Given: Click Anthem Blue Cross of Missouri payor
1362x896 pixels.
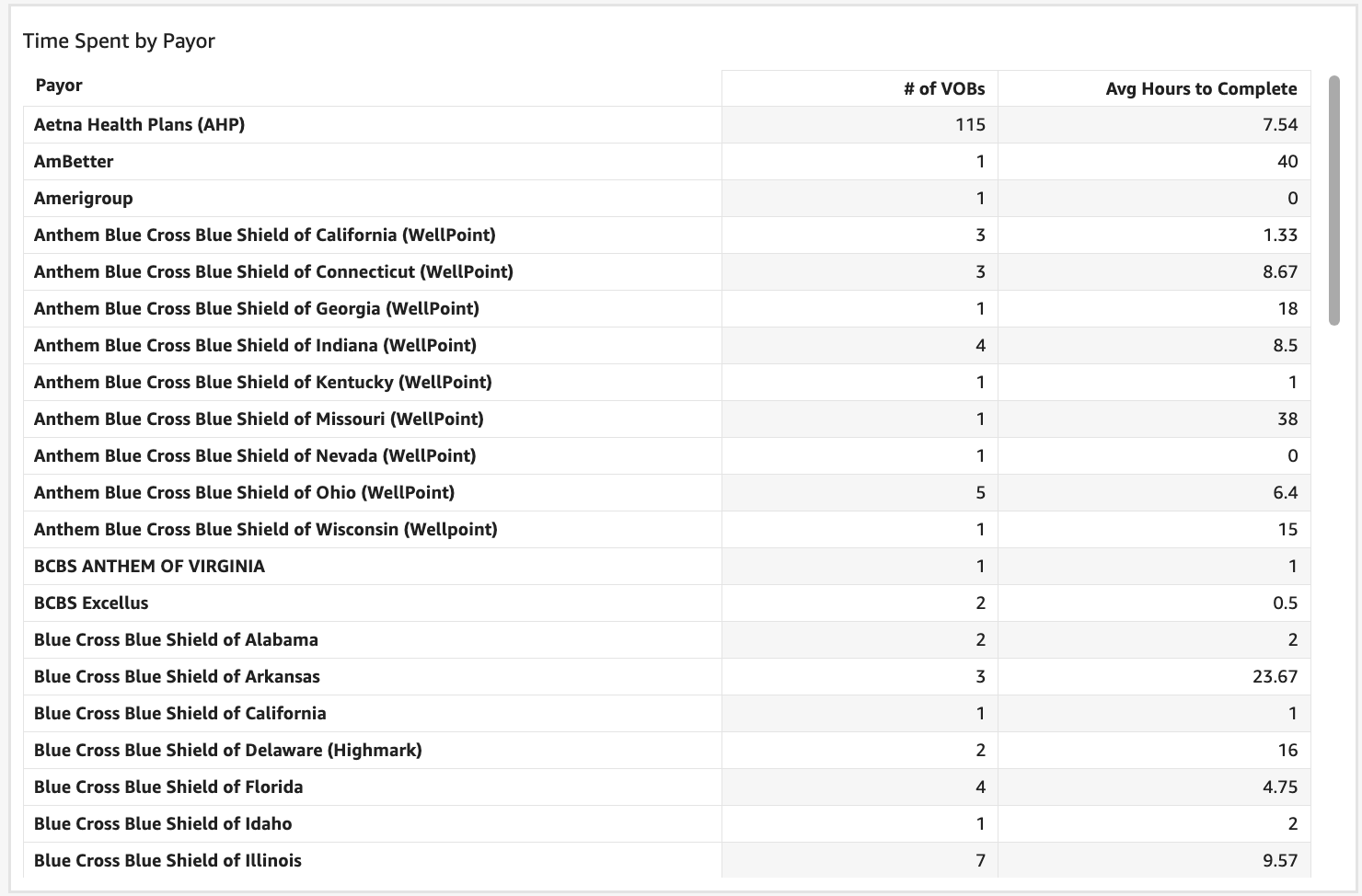Looking at the screenshot, I should pos(259,419).
